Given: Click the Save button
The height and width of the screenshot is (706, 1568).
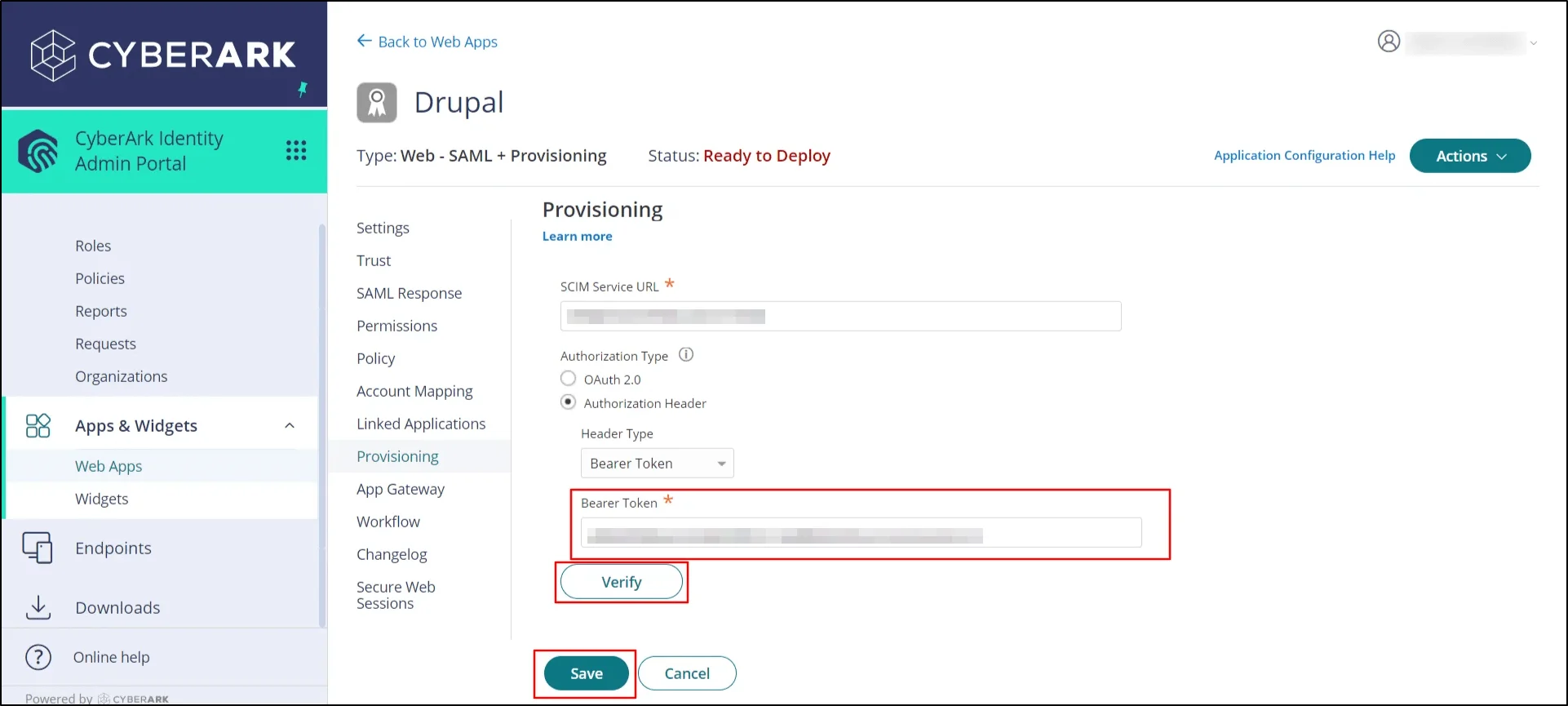Looking at the screenshot, I should (587, 673).
